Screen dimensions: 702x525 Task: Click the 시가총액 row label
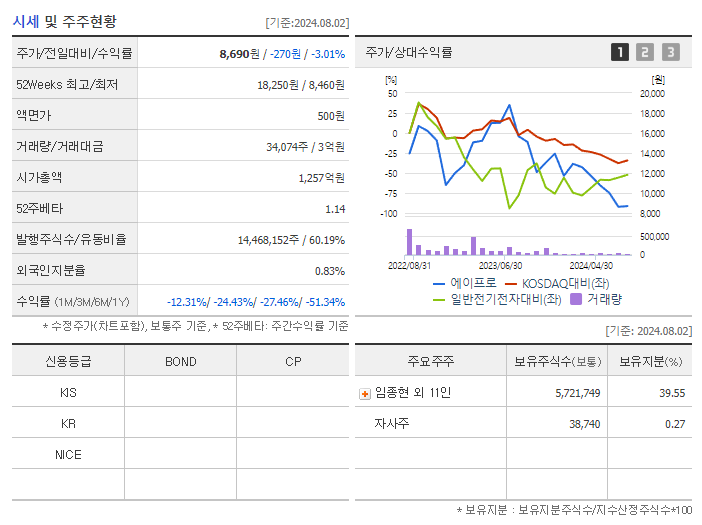point(39,177)
